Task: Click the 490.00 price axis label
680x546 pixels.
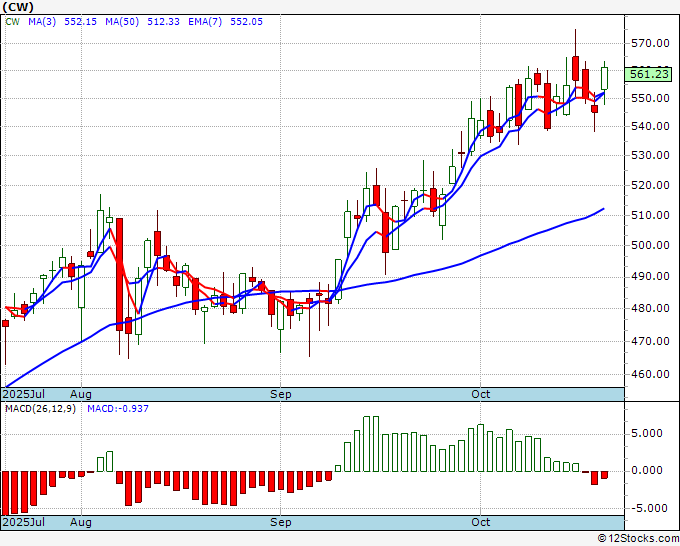Action: [650, 276]
